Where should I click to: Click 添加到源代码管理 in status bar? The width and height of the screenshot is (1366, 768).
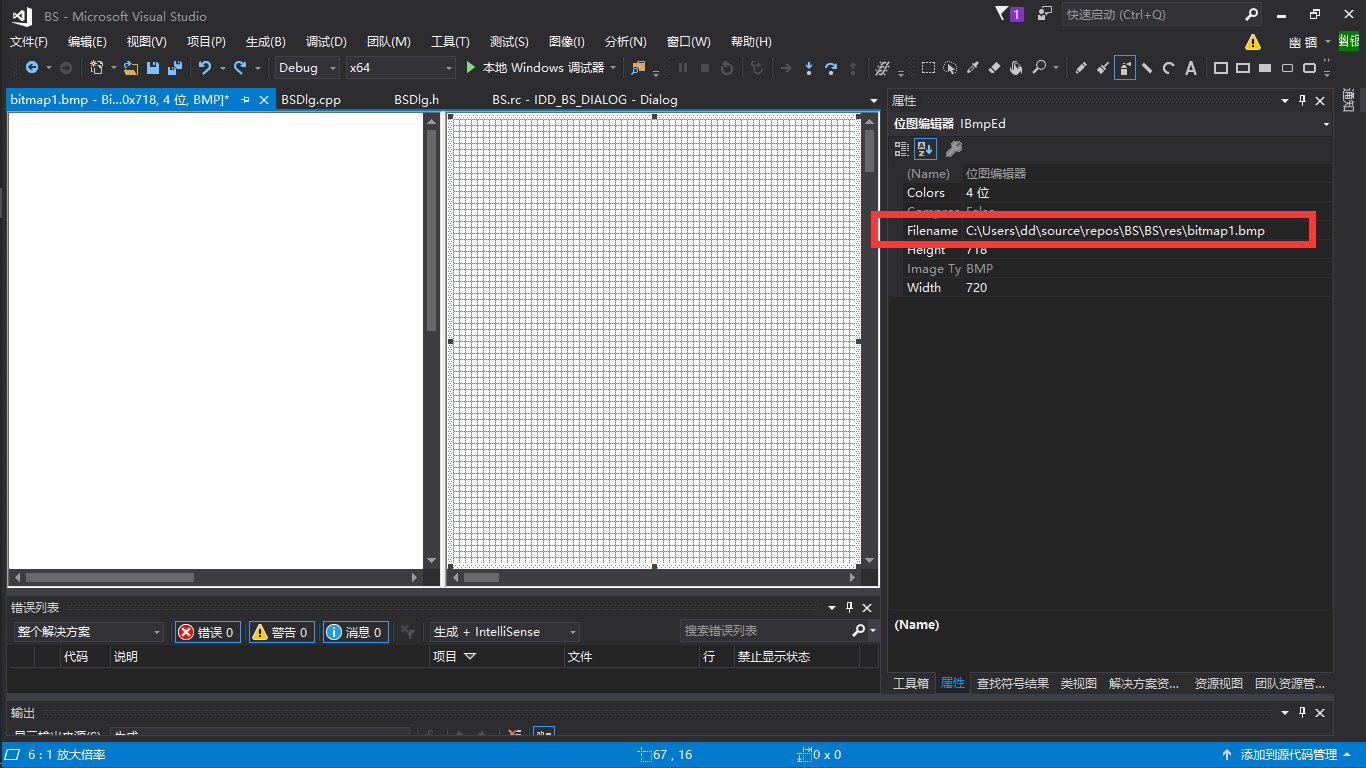(x=1289, y=754)
